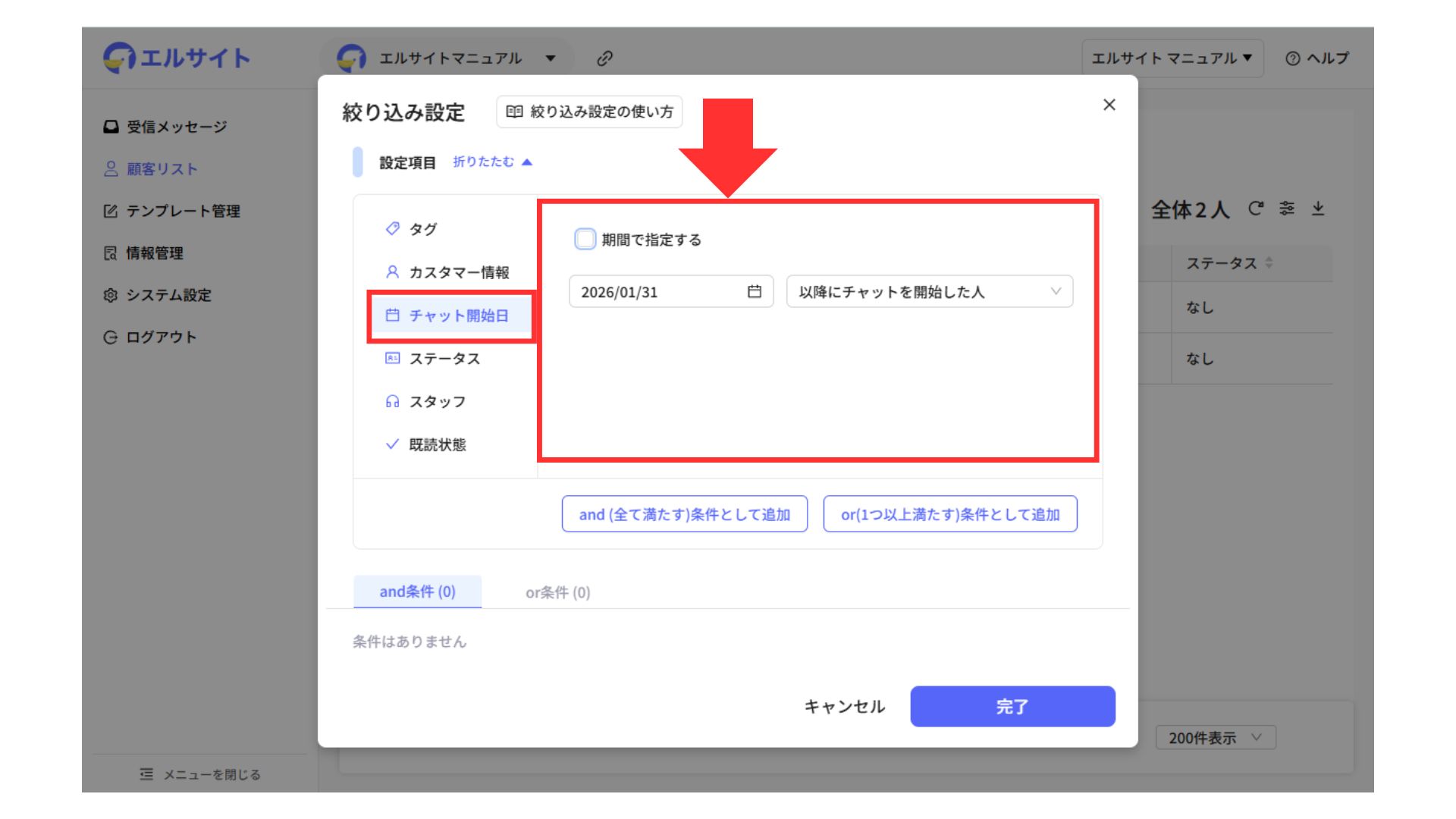Select the 既読状態 filter item

(437, 445)
